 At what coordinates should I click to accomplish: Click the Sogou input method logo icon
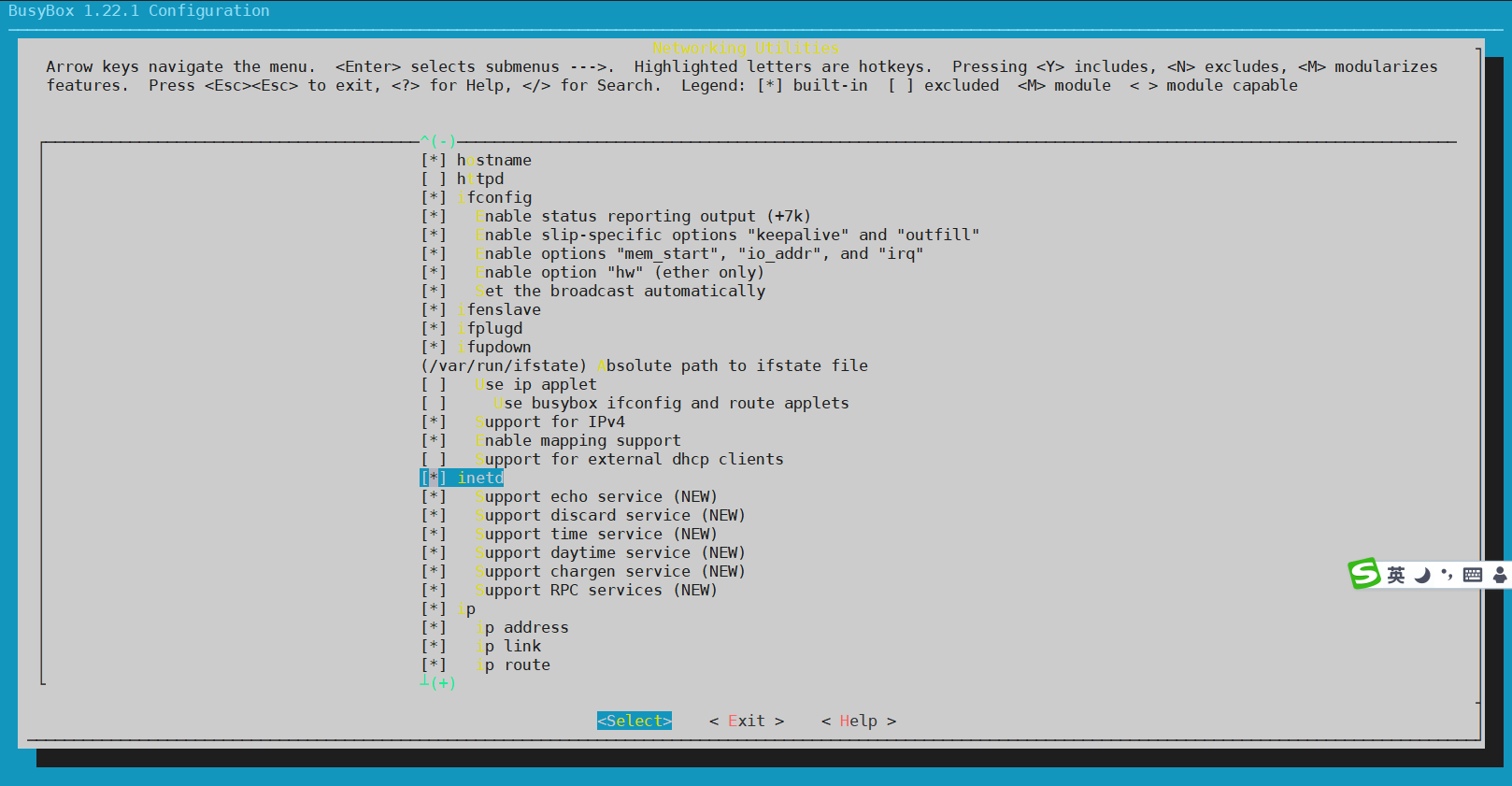[1363, 573]
